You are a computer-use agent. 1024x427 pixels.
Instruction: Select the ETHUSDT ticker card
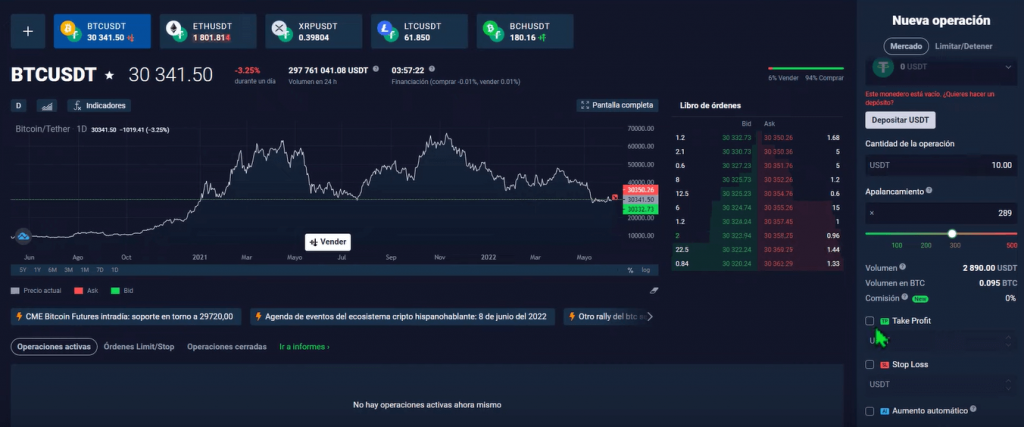208,31
